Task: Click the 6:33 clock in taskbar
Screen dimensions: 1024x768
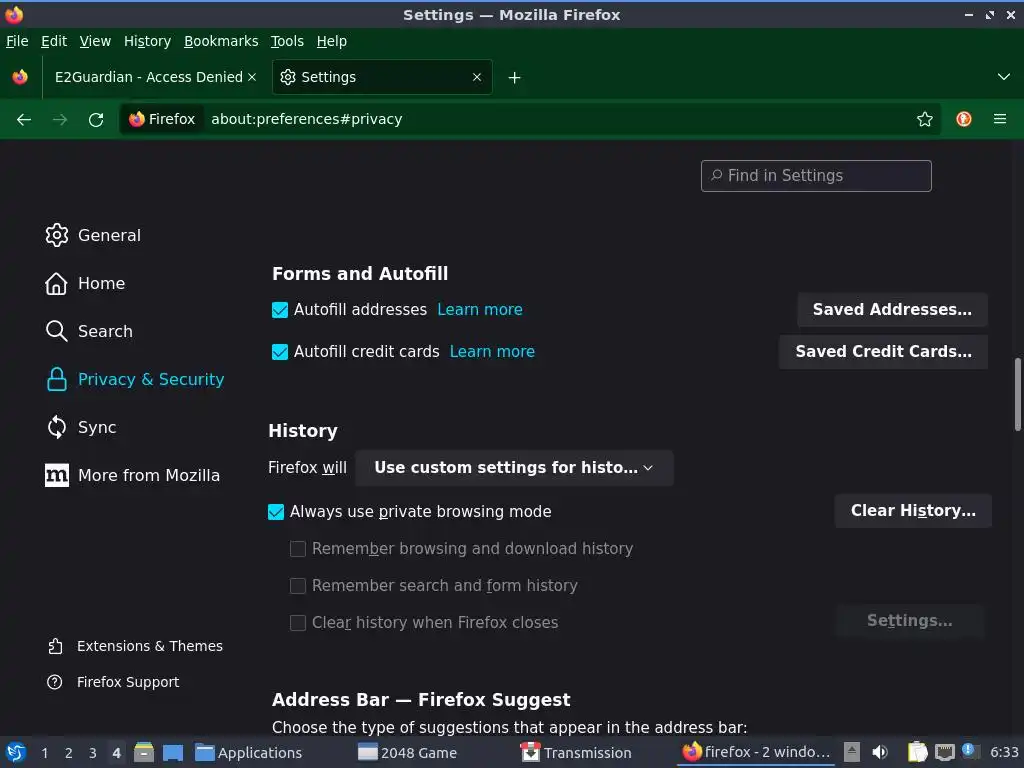Action: tap(1004, 752)
